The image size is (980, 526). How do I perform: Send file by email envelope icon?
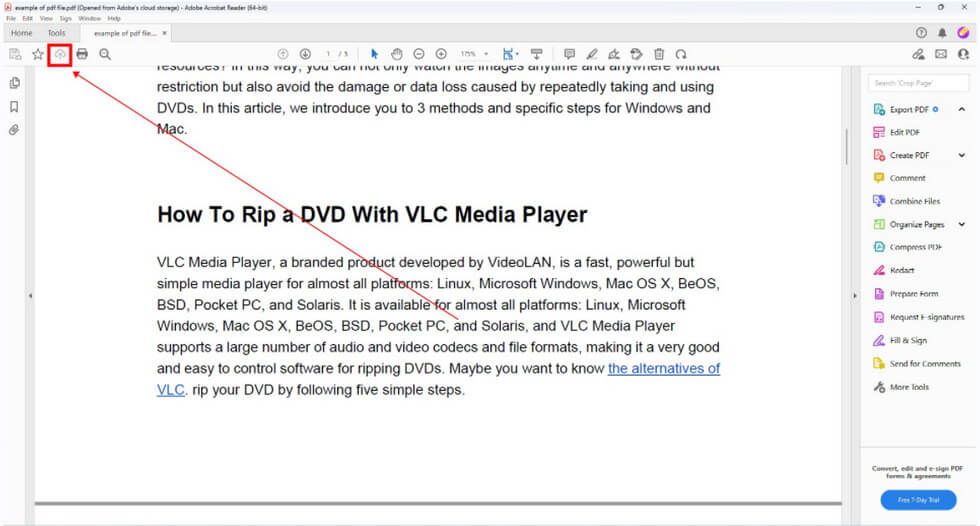point(941,54)
